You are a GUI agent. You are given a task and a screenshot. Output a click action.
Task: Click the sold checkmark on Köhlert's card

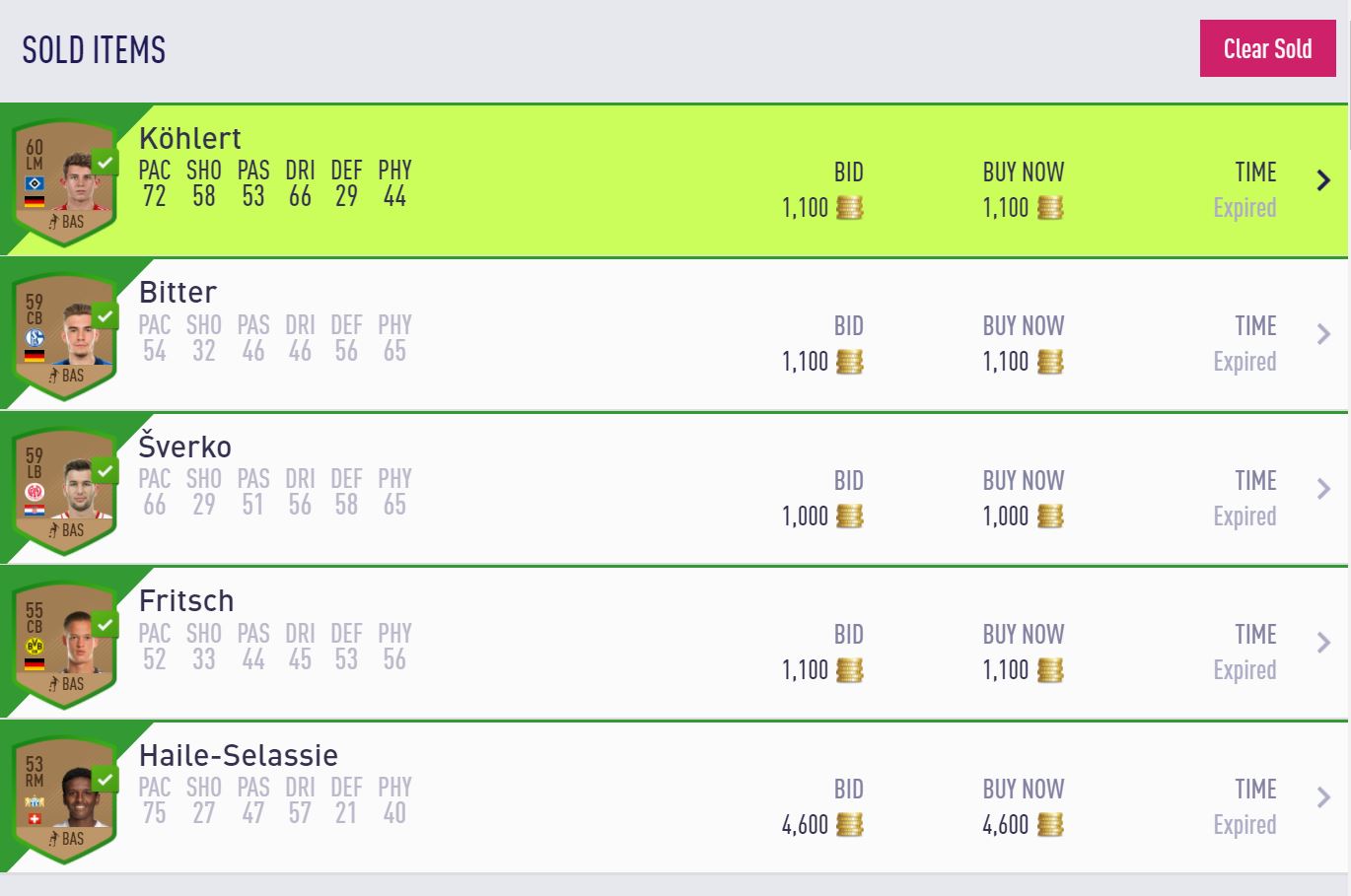point(105,162)
